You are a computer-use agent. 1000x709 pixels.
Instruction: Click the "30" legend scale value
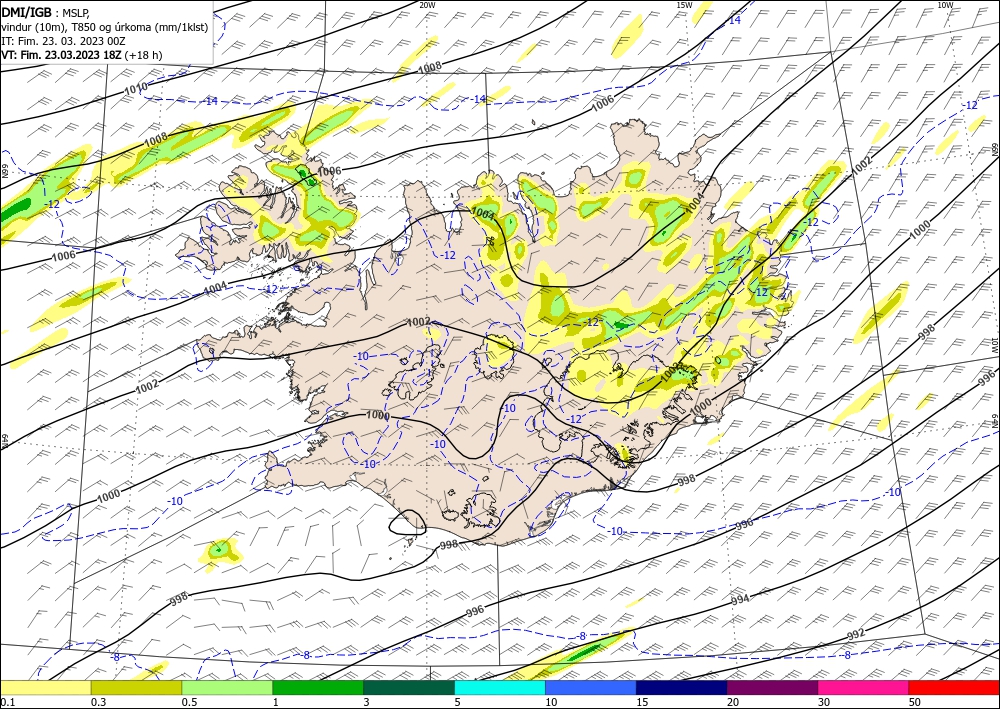(824, 702)
